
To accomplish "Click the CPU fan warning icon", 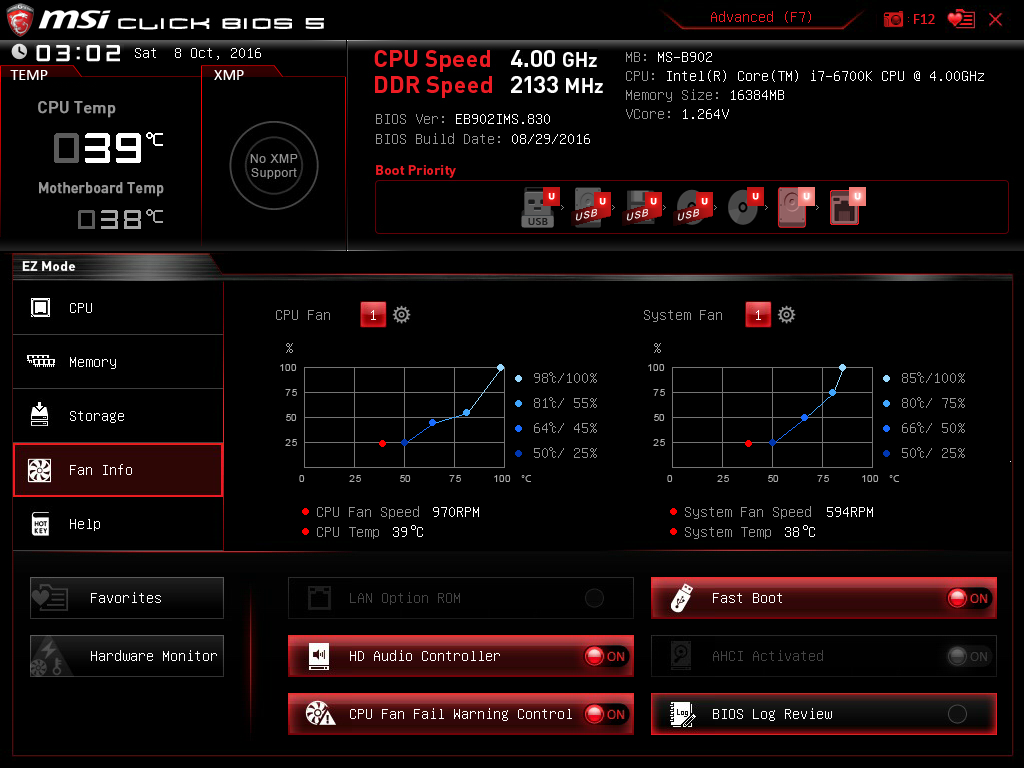I will pyautogui.click(x=320, y=714).
